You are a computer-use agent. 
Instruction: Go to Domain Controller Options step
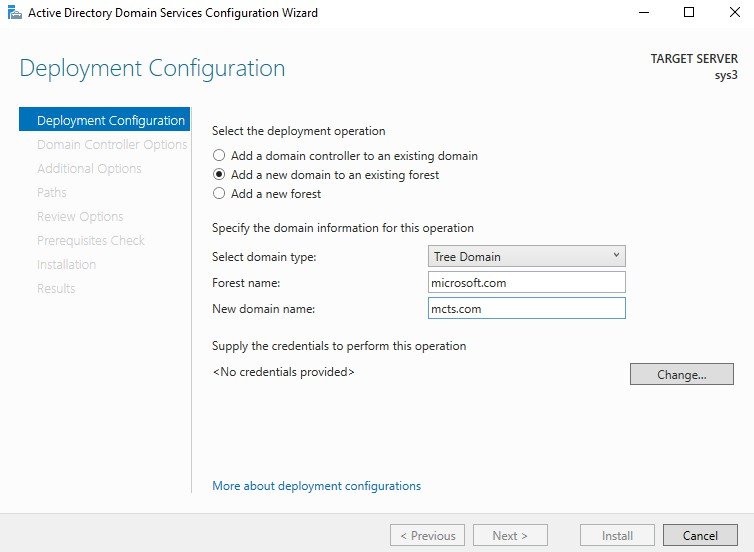click(x=112, y=144)
